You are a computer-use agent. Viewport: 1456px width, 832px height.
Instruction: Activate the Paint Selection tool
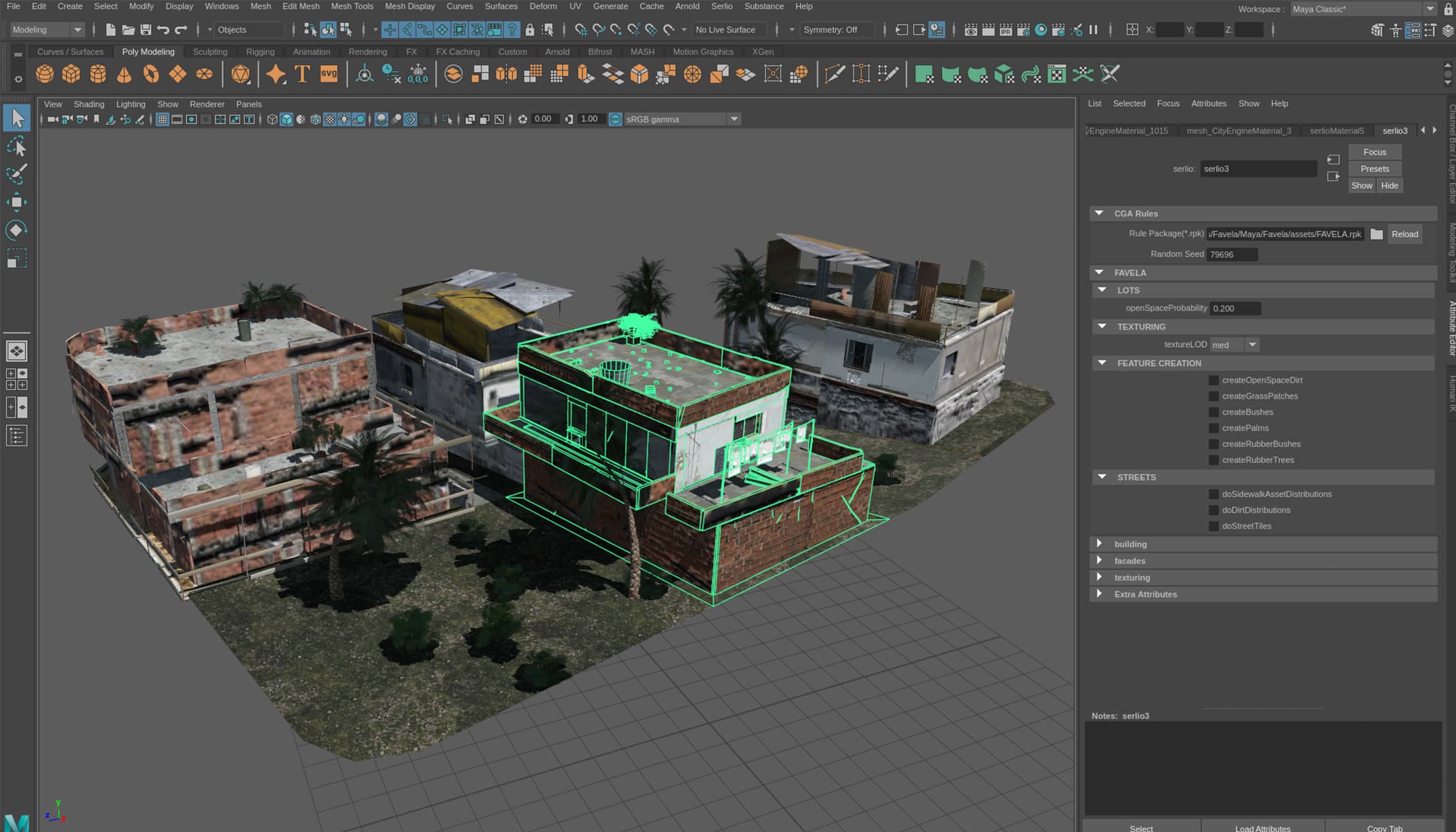pyautogui.click(x=17, y=174)
